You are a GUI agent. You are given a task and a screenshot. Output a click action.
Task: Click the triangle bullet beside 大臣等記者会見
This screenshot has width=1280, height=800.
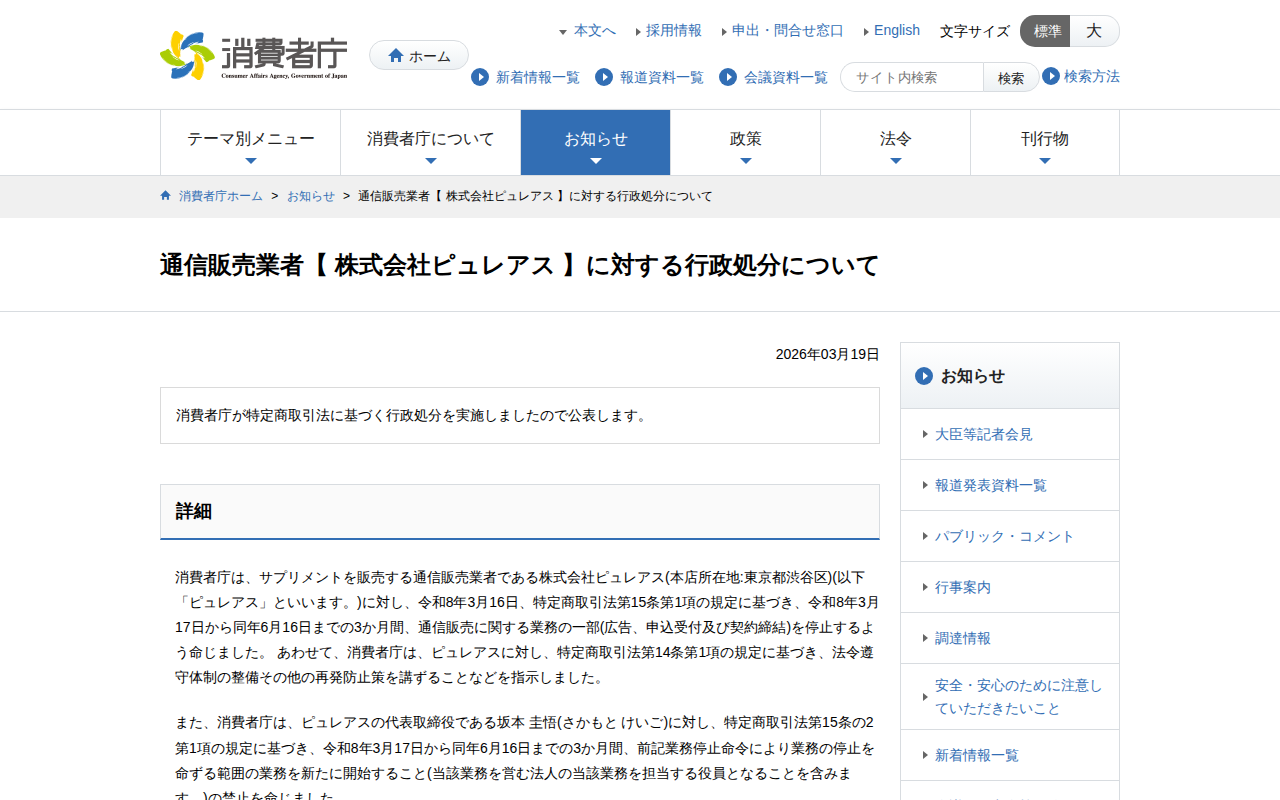[x=925, y=434]
